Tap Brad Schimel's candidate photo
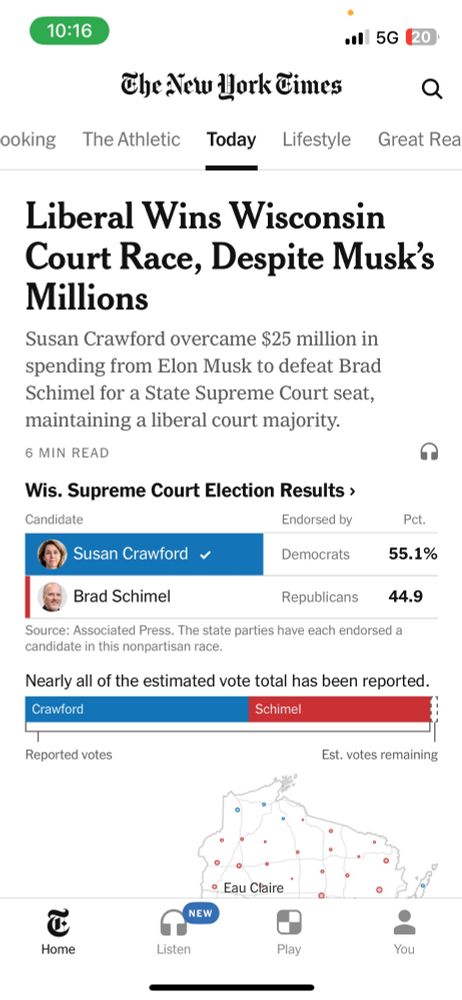Screen dimensions: 462x1000 (52, 597)
